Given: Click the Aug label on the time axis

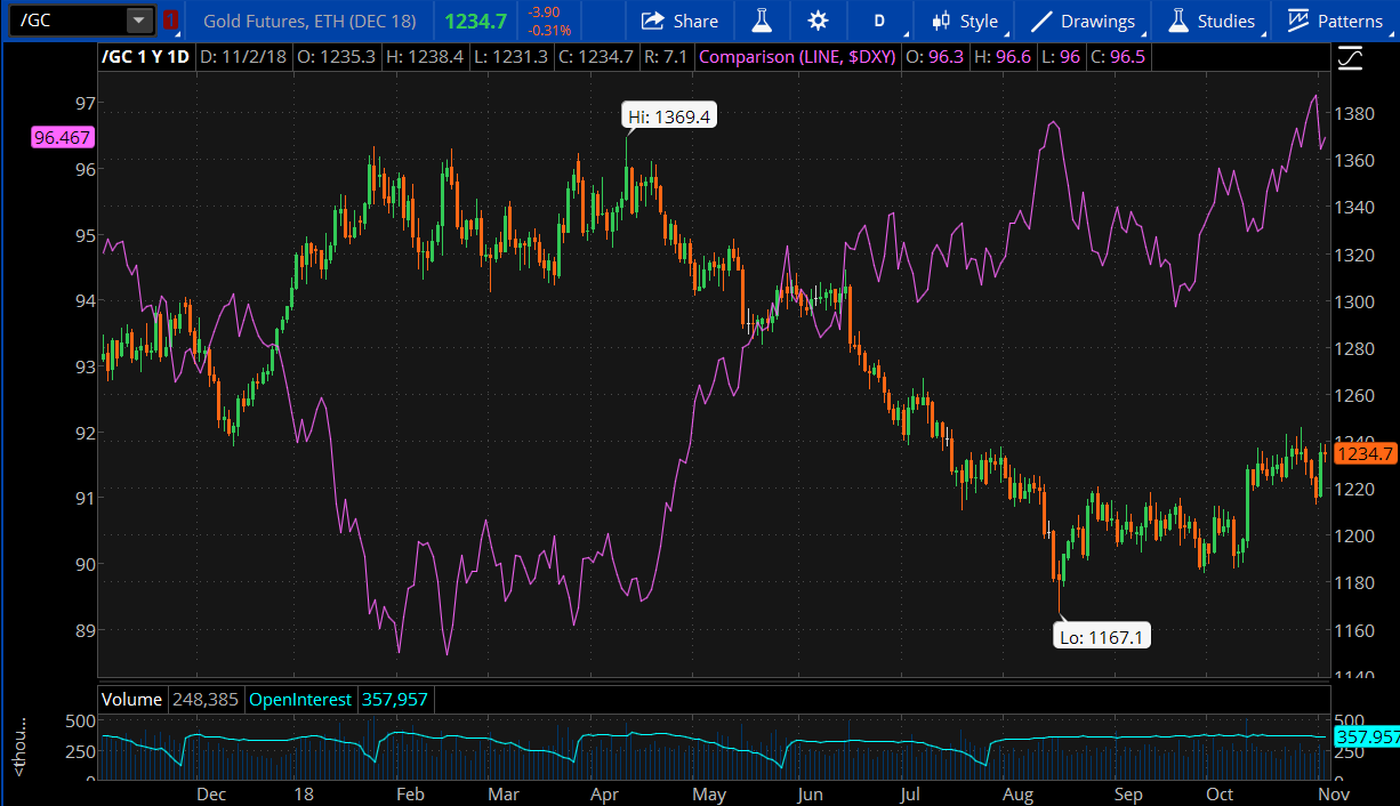Looking at the screenshot, I should 1018,794.
